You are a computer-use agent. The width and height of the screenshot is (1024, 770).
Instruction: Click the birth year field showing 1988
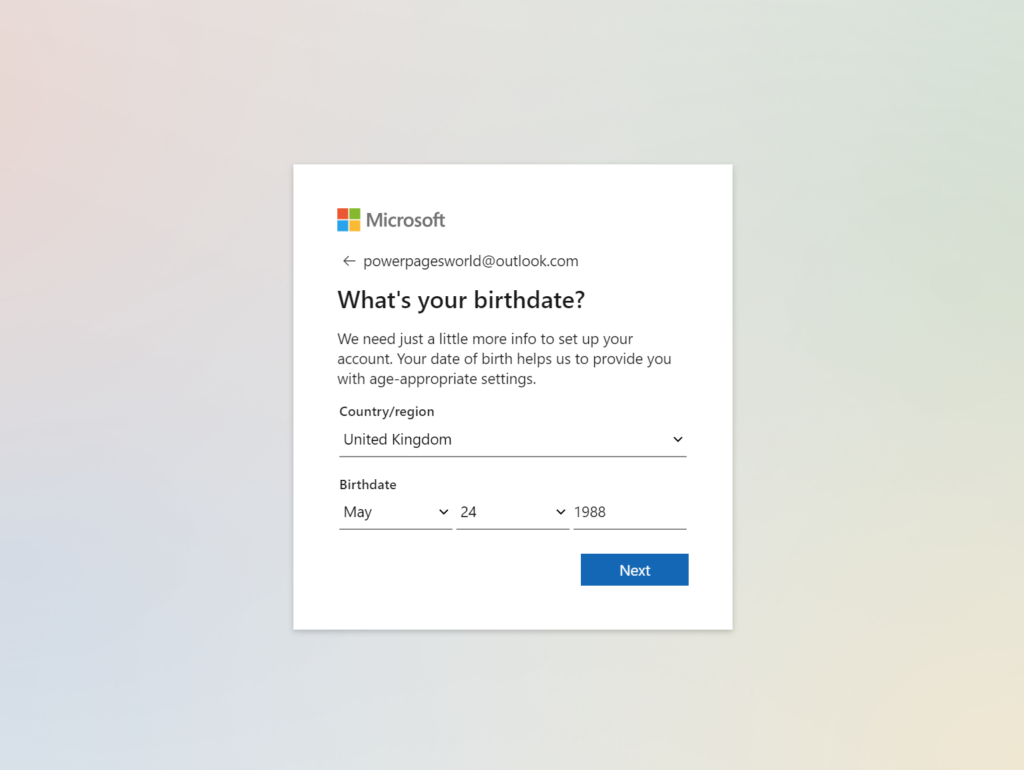pyautogui.click(x=630, y=512)
